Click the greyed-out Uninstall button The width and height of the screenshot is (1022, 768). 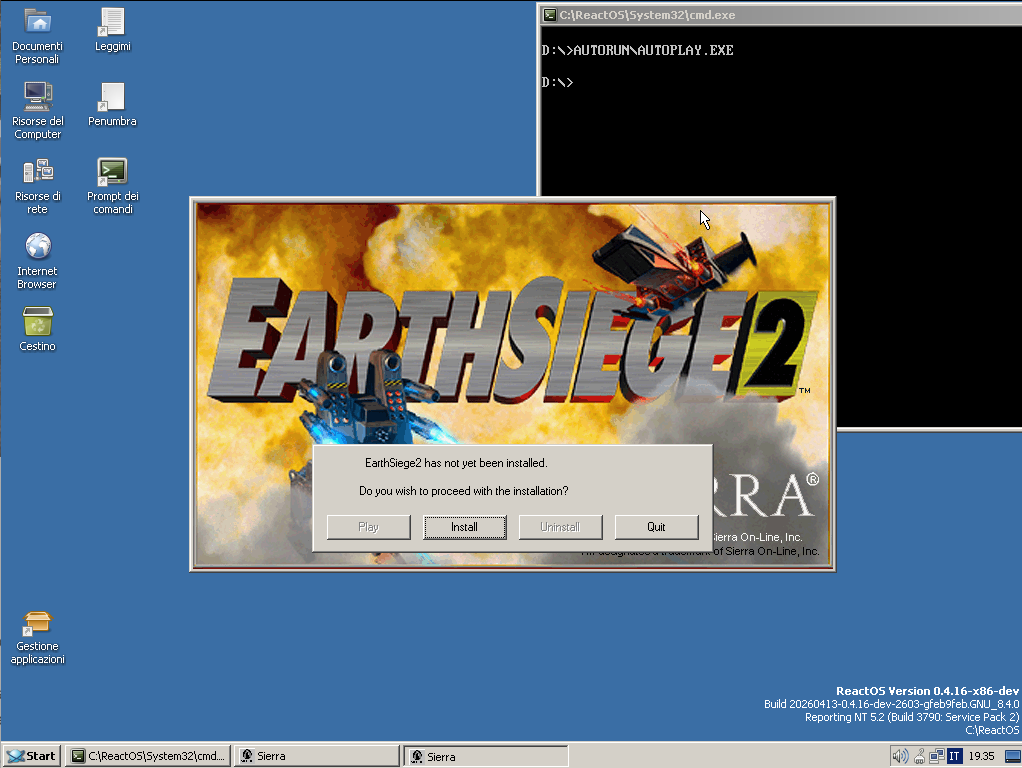coord(560,527)
